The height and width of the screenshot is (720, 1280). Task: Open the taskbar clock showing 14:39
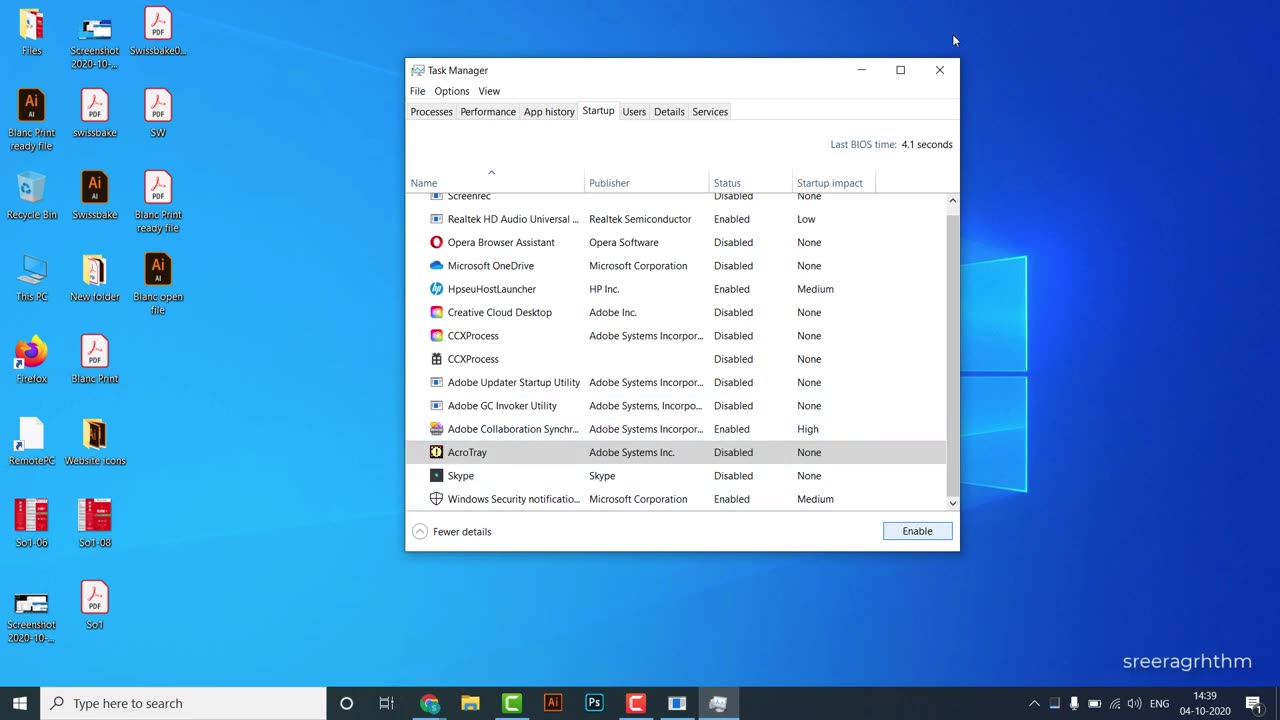pos(1204,703)
